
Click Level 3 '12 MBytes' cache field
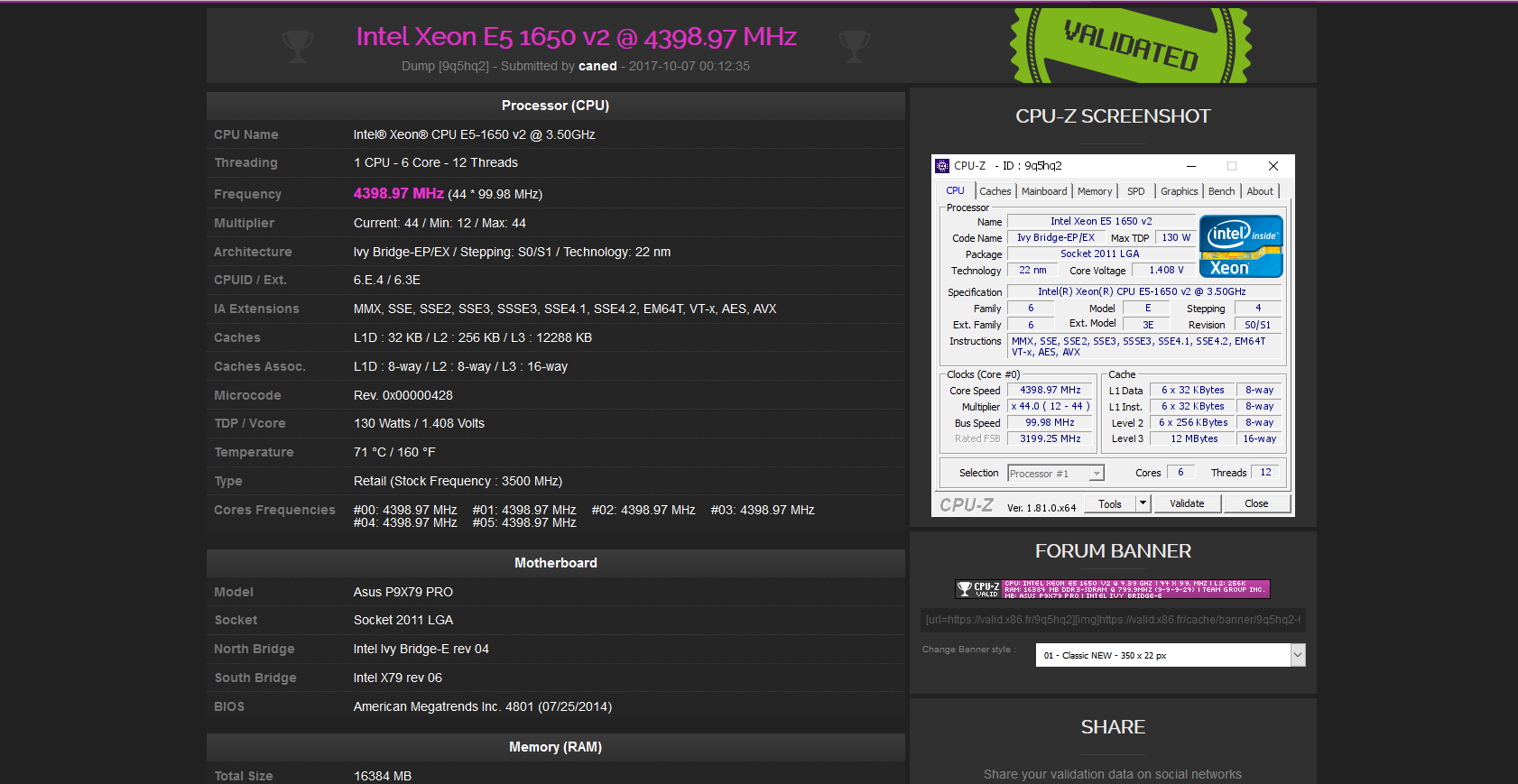1194,438
